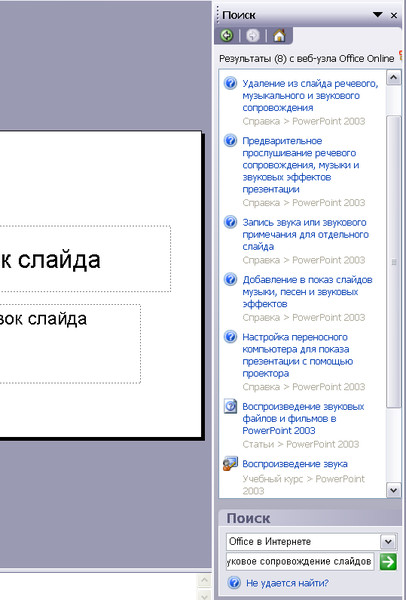Open 'Предварительное прослушивание речевого сопровождения' topic
Screen dimensions: 406x600
pyautogui.click(x=301, y=165)
